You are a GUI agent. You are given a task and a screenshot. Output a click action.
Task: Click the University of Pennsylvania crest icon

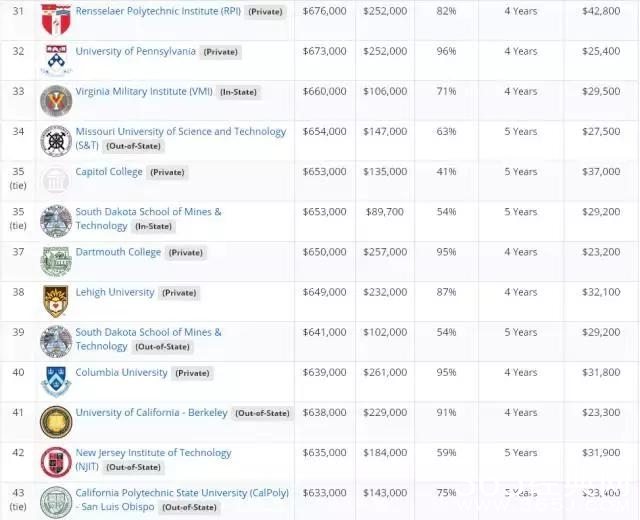(56, 60)
